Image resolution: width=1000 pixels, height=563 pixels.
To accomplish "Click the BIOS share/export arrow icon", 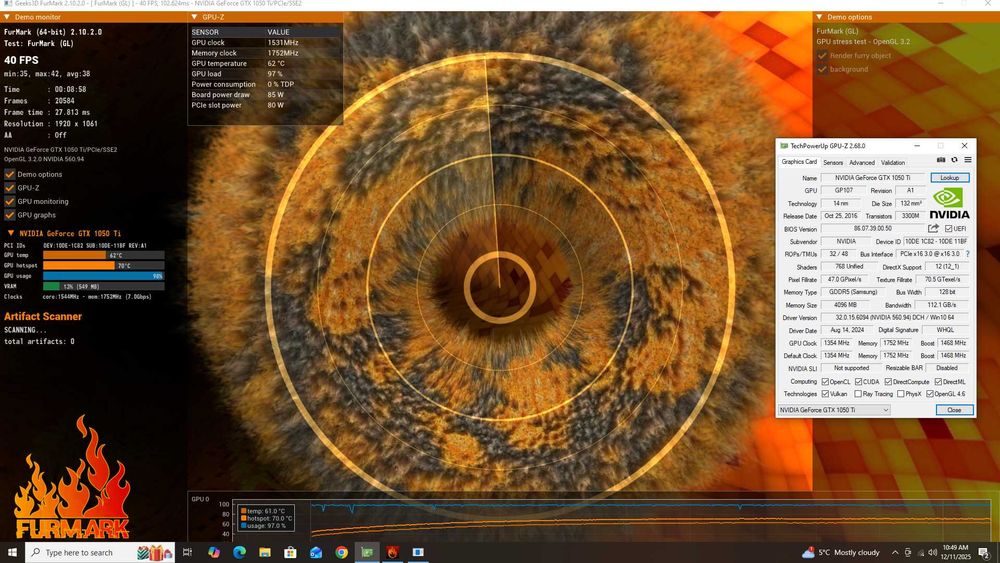I will [933, 228].
